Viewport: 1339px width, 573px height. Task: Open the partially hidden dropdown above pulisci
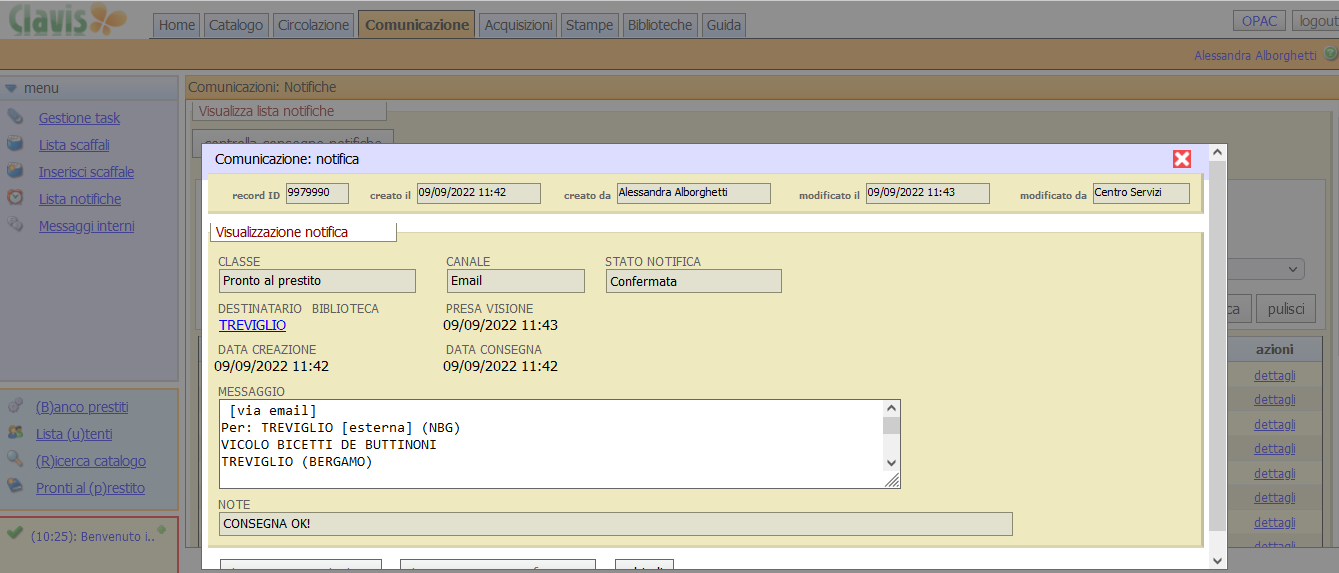pos(1265,269)
